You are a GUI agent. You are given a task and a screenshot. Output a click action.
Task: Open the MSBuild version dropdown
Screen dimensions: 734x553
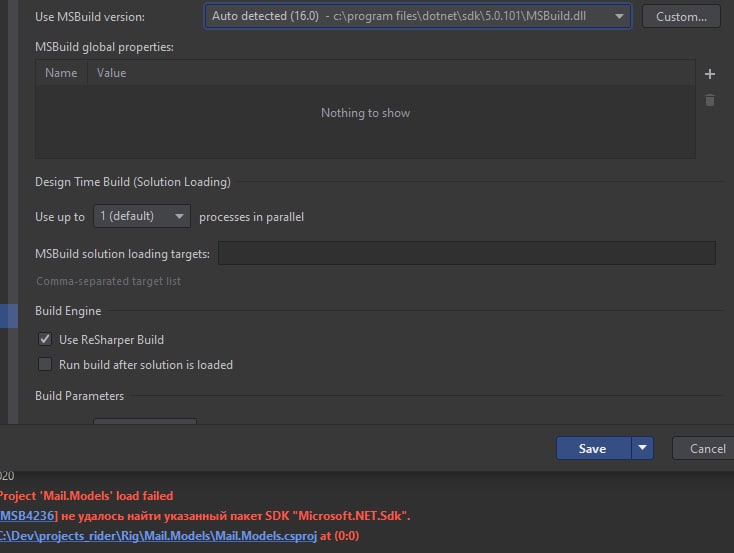(418, 16)
